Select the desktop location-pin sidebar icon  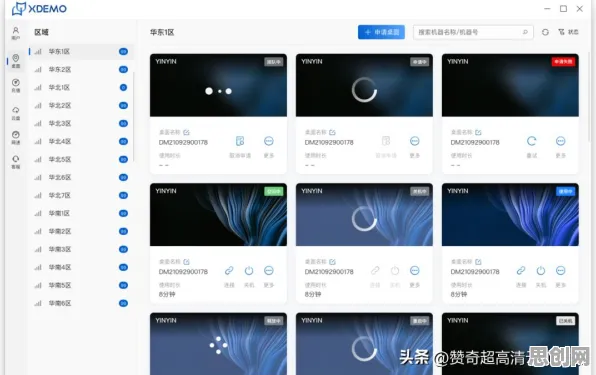tap(16, 60)
